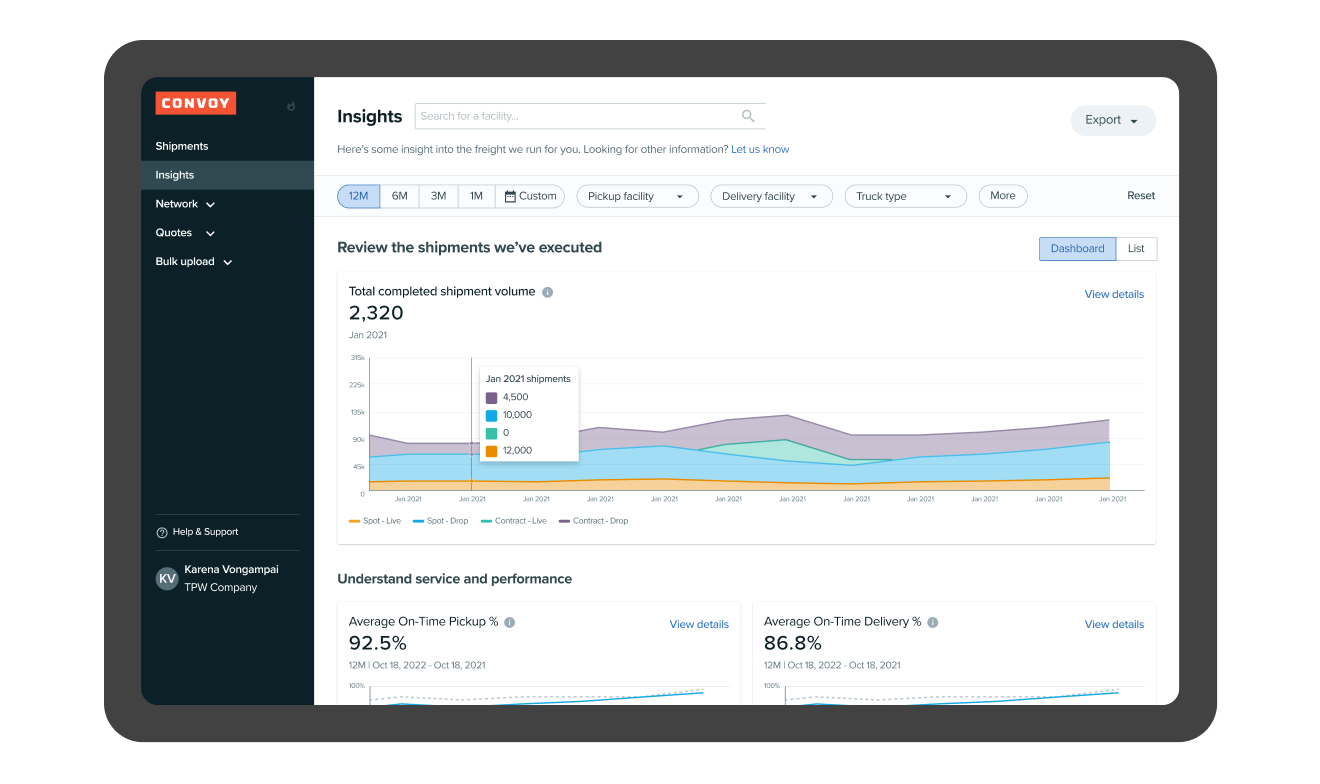
Task: Open the Pickup facility dropdown
Action: point(637,196)
